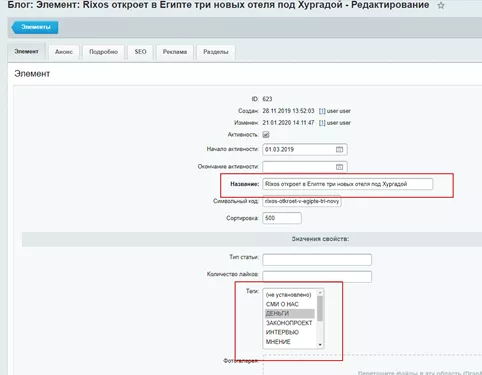Viewport: 482px width, 375px height.
Task: Click user link [1] in Создан row
Action: (x=322, y=111)
